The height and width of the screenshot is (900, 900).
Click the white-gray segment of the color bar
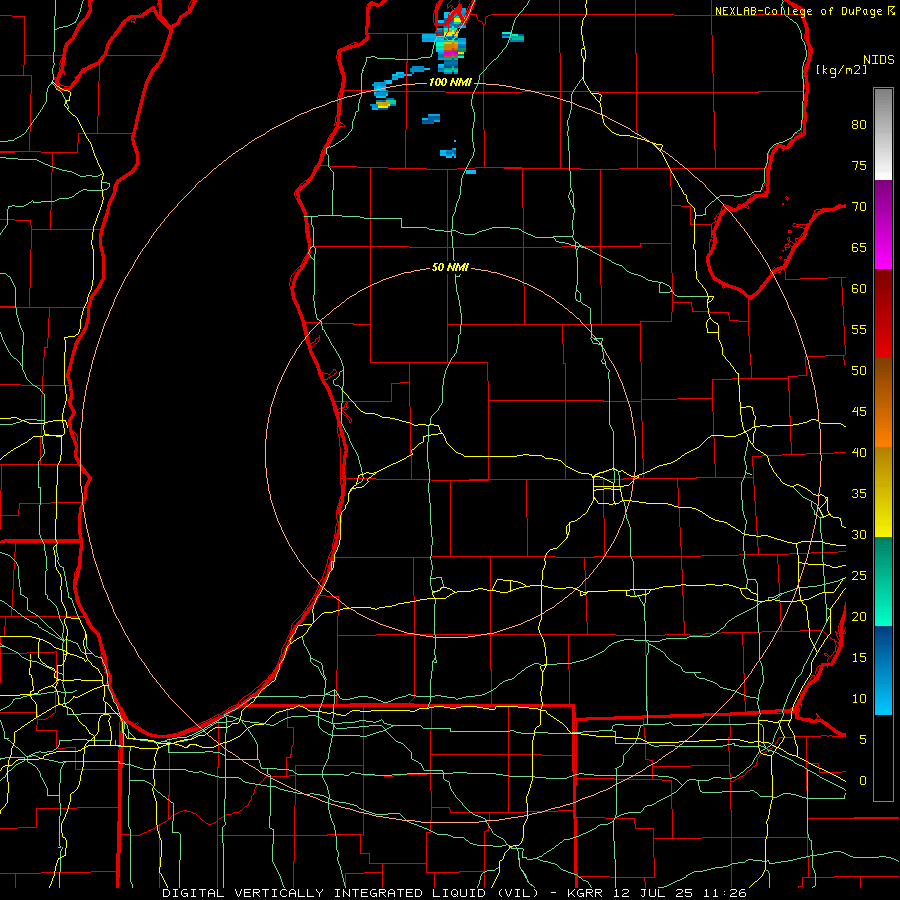coord(883,134)
